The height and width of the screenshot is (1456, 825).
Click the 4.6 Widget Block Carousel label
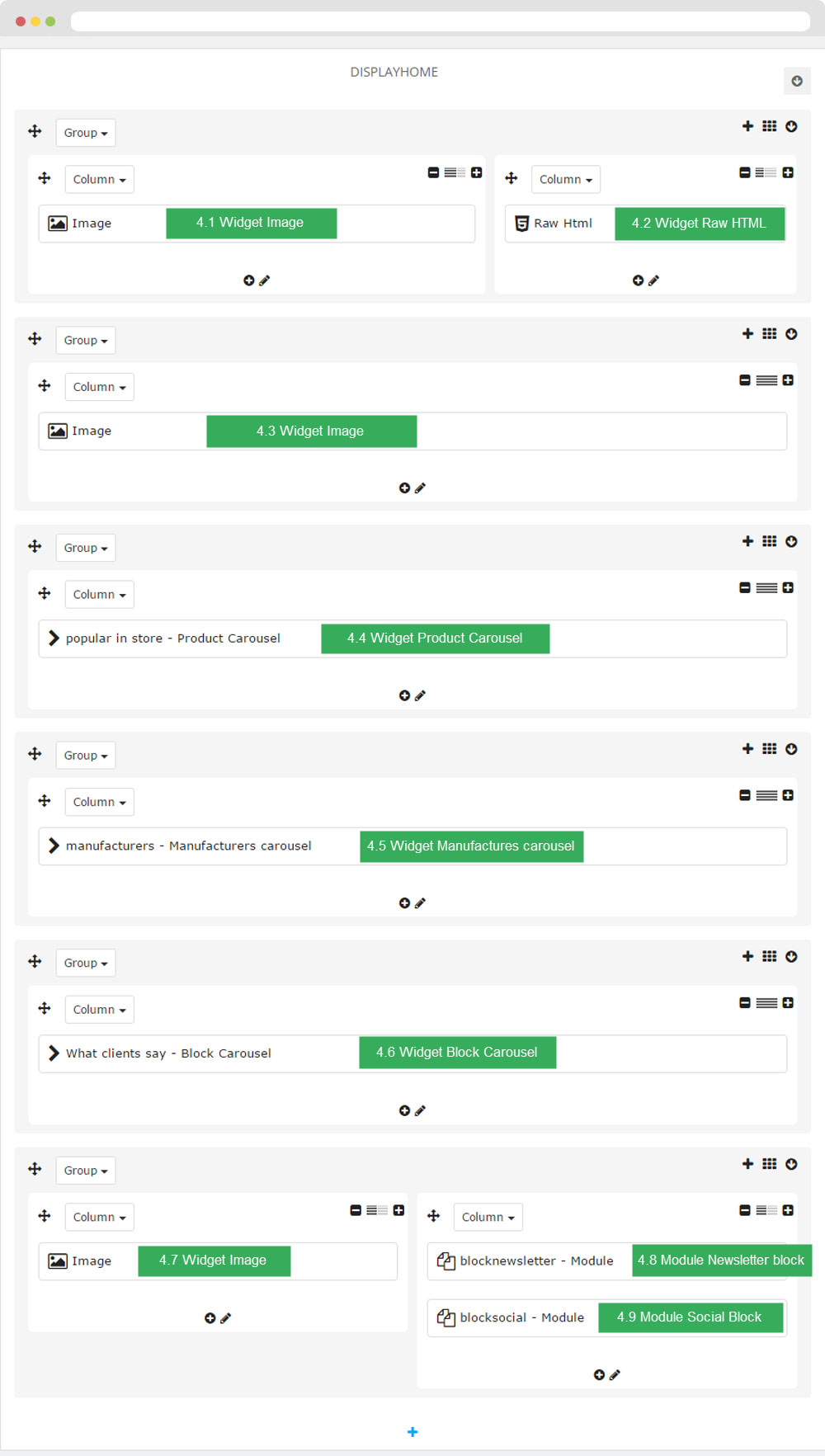click(457, 1053)
